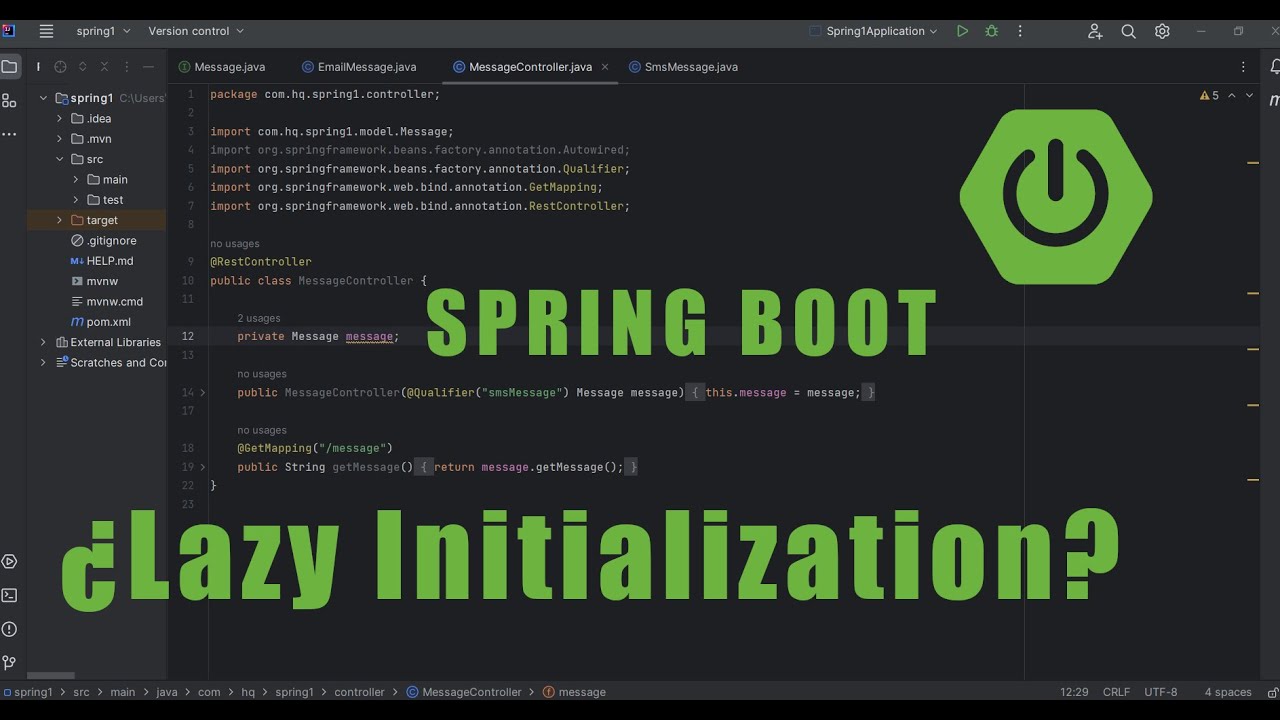Image resolution: width=1280 pixels, height=720 pixels.
Task: Close the MessageController.java tab
Action: pyautogui.click(x=605, y=67)
